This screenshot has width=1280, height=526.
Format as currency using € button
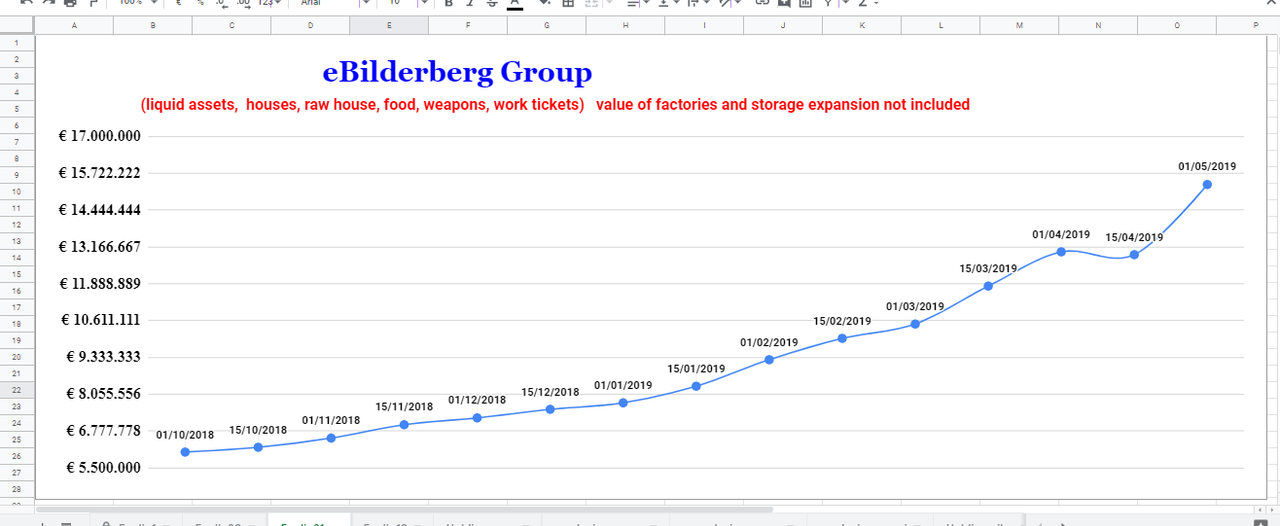click(x=178, y=3)
